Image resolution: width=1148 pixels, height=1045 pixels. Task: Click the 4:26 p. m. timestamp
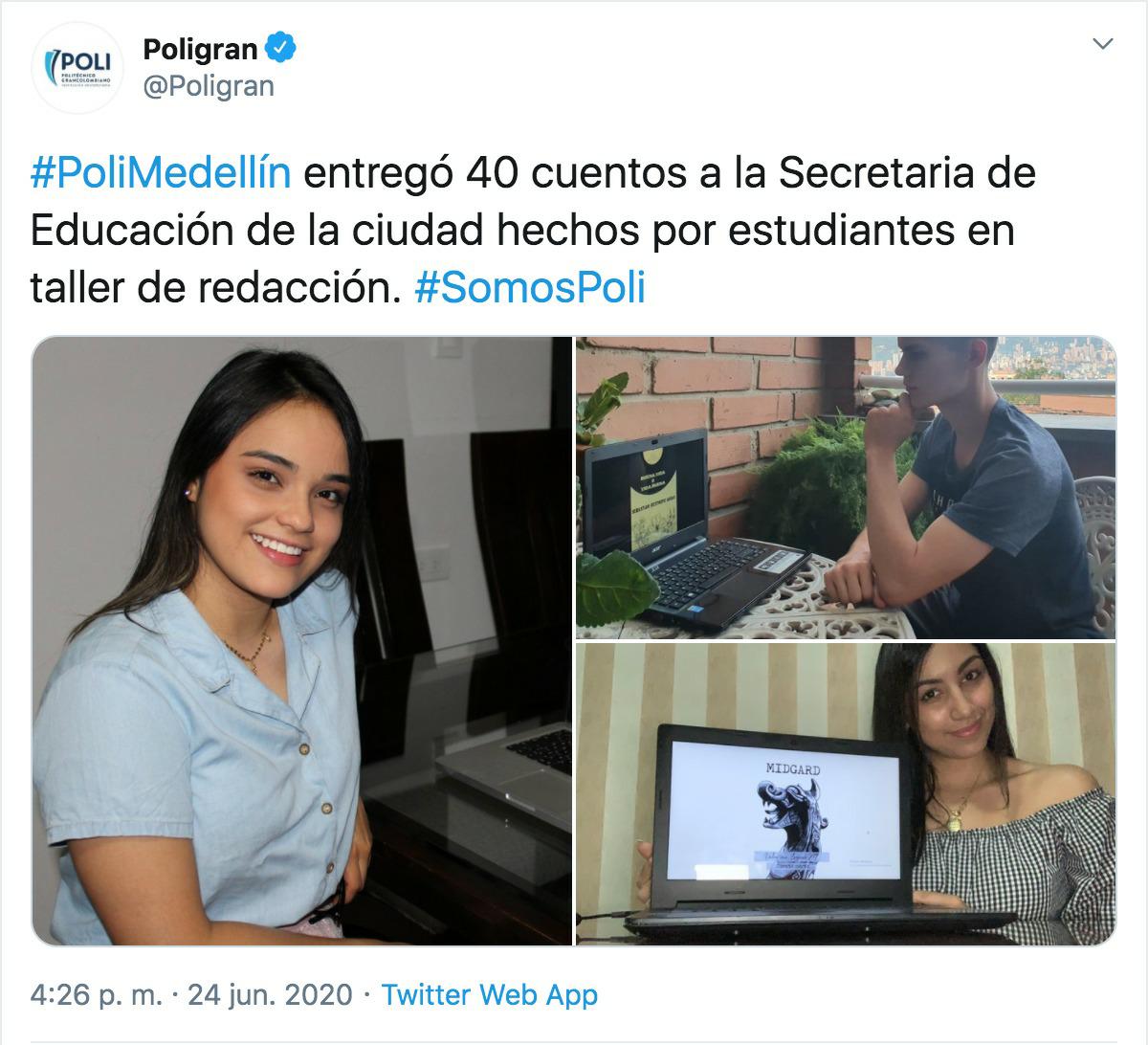click(x=97, y=995)
